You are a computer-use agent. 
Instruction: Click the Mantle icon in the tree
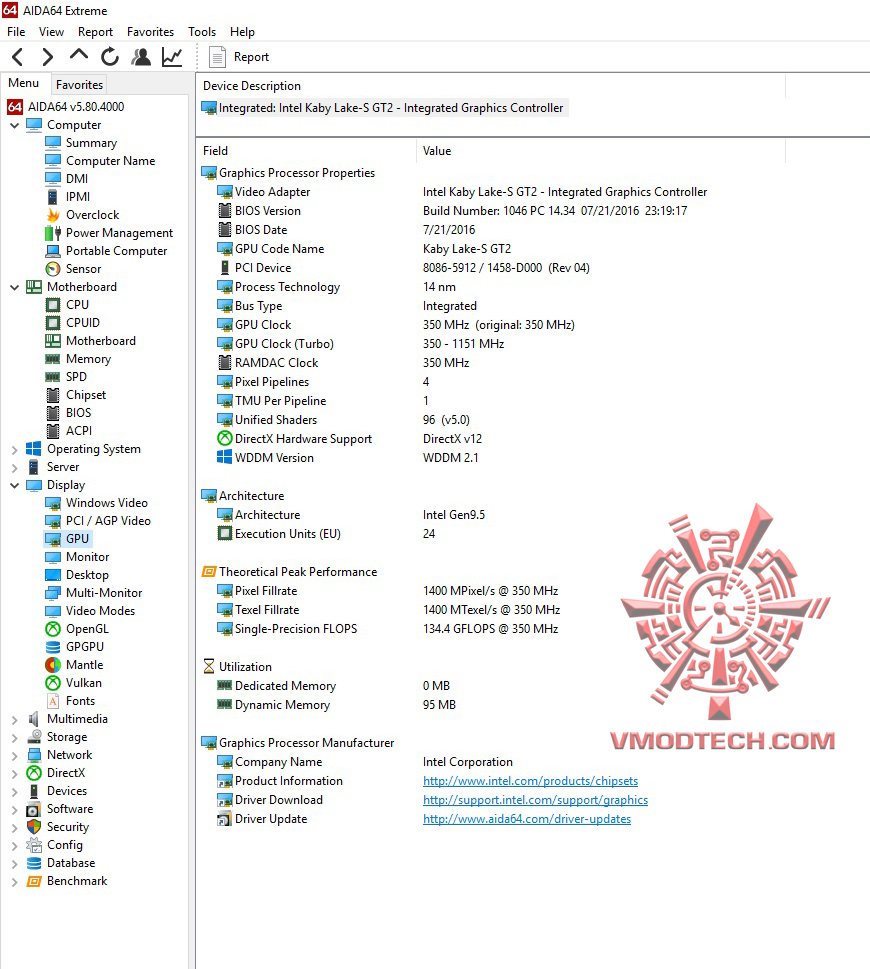pos(53,665)
